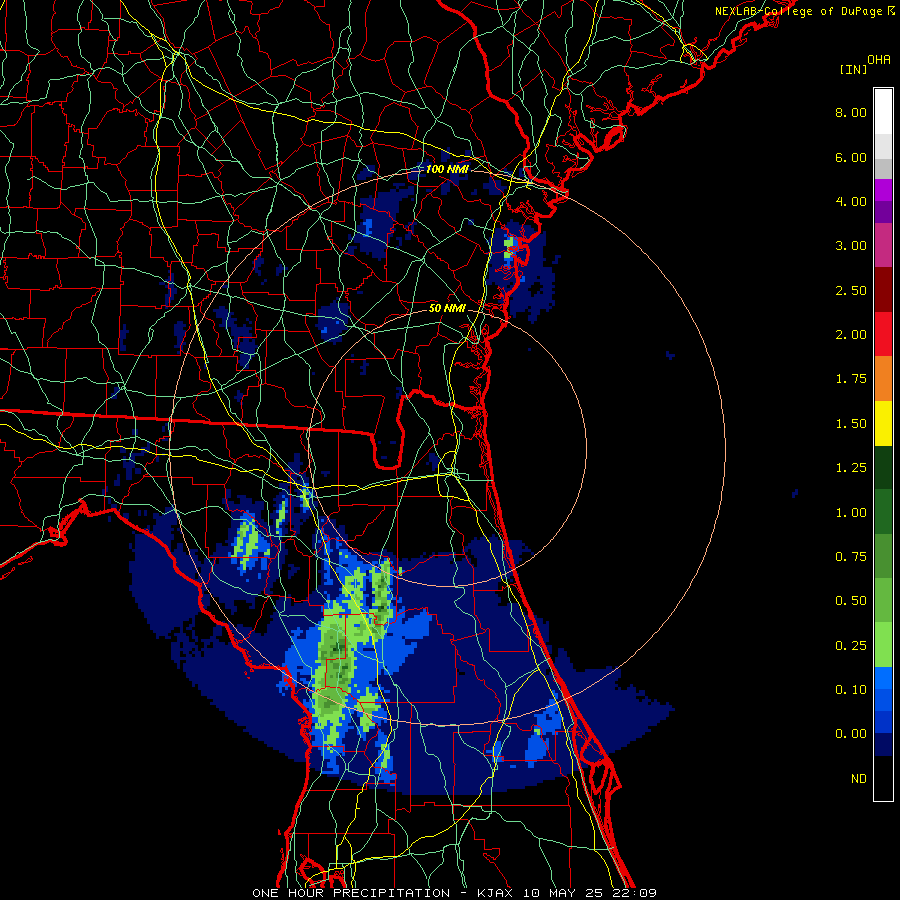The image size is (900, 900).
Task: Click the 0.00 legend value
Action: coord(851,734)
